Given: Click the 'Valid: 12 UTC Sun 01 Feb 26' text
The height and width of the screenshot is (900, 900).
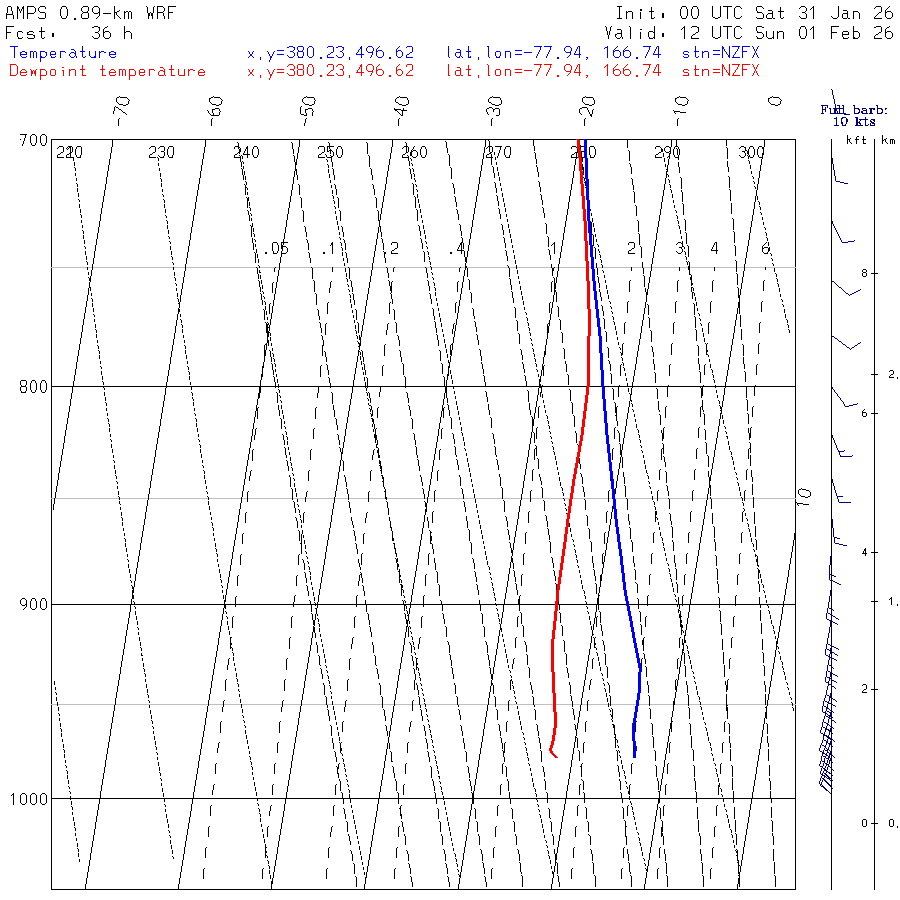Looking at the screenshot, I should coord(749,33).
